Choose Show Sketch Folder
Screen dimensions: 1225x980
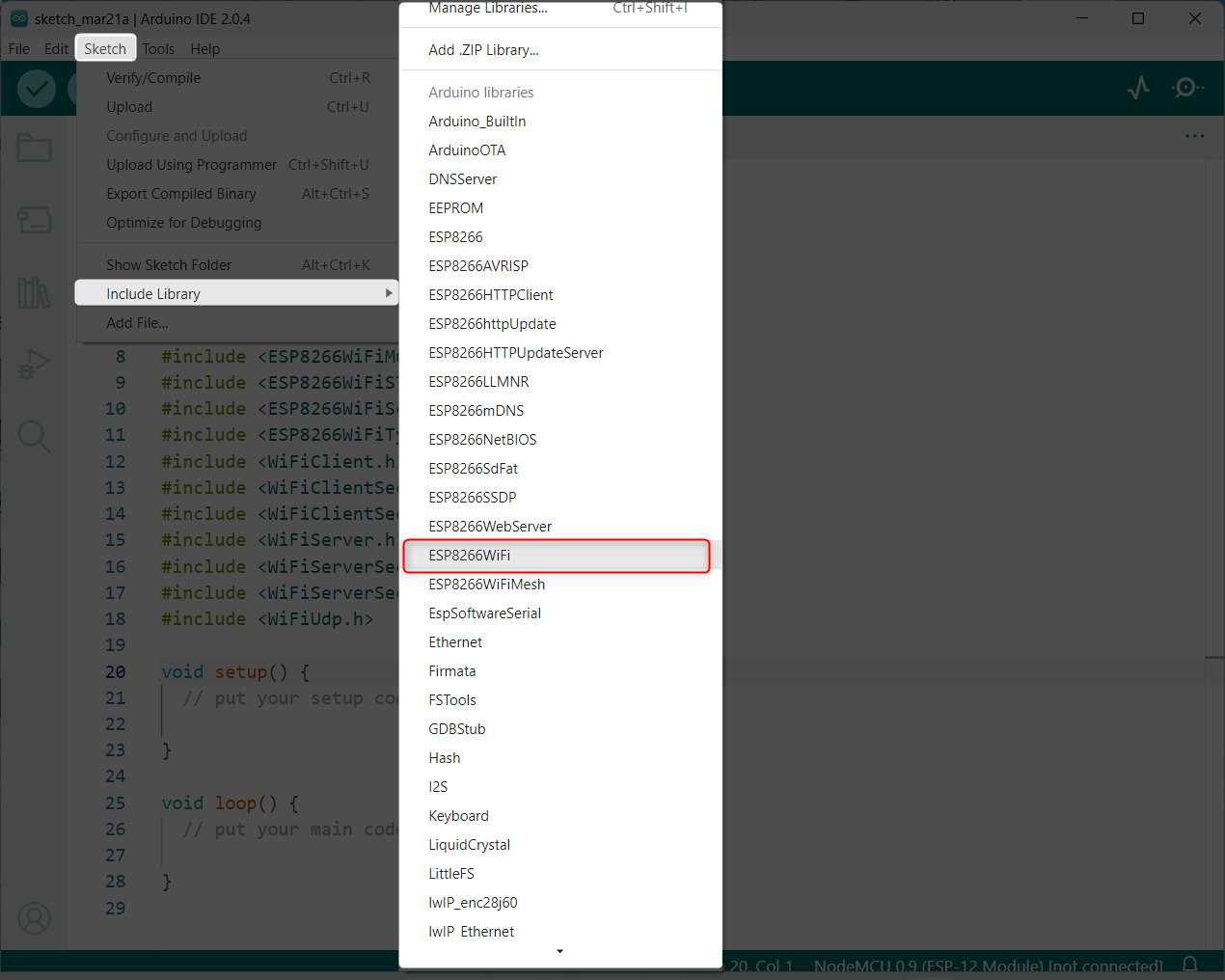click(x=237, y=265)
